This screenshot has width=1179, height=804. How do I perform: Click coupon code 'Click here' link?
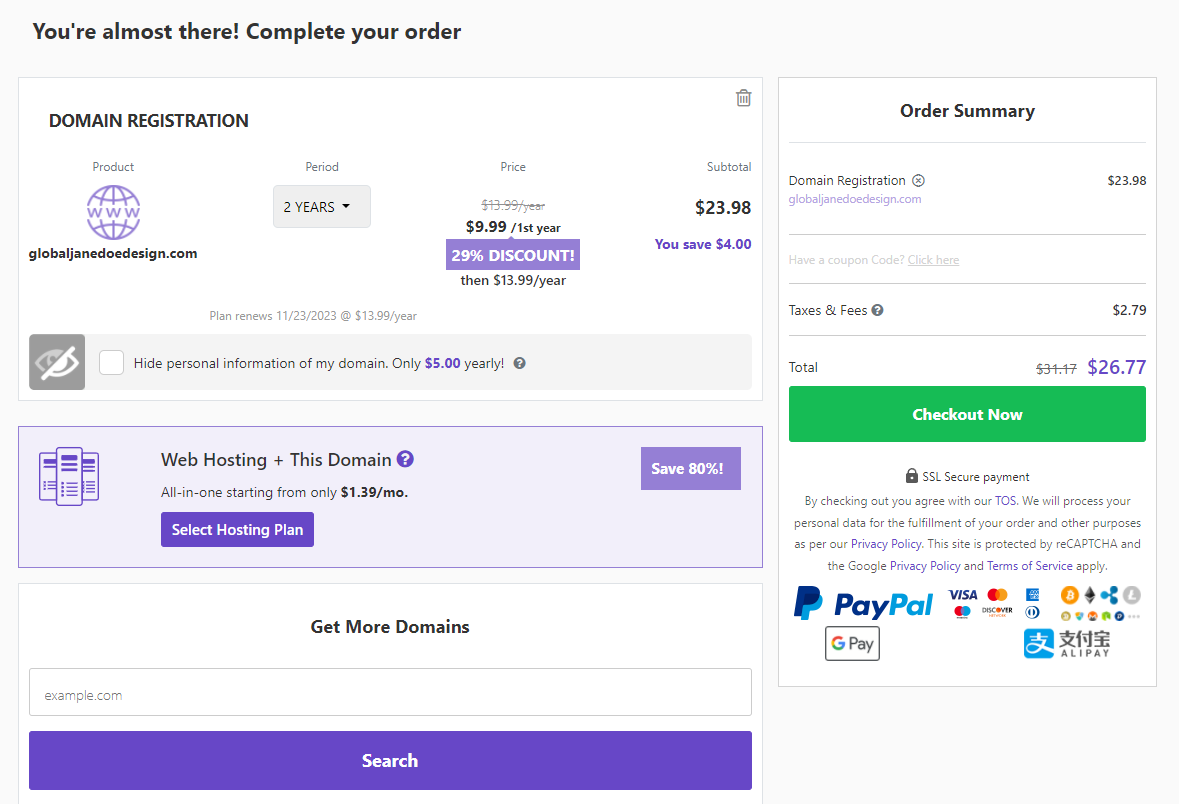933,260
